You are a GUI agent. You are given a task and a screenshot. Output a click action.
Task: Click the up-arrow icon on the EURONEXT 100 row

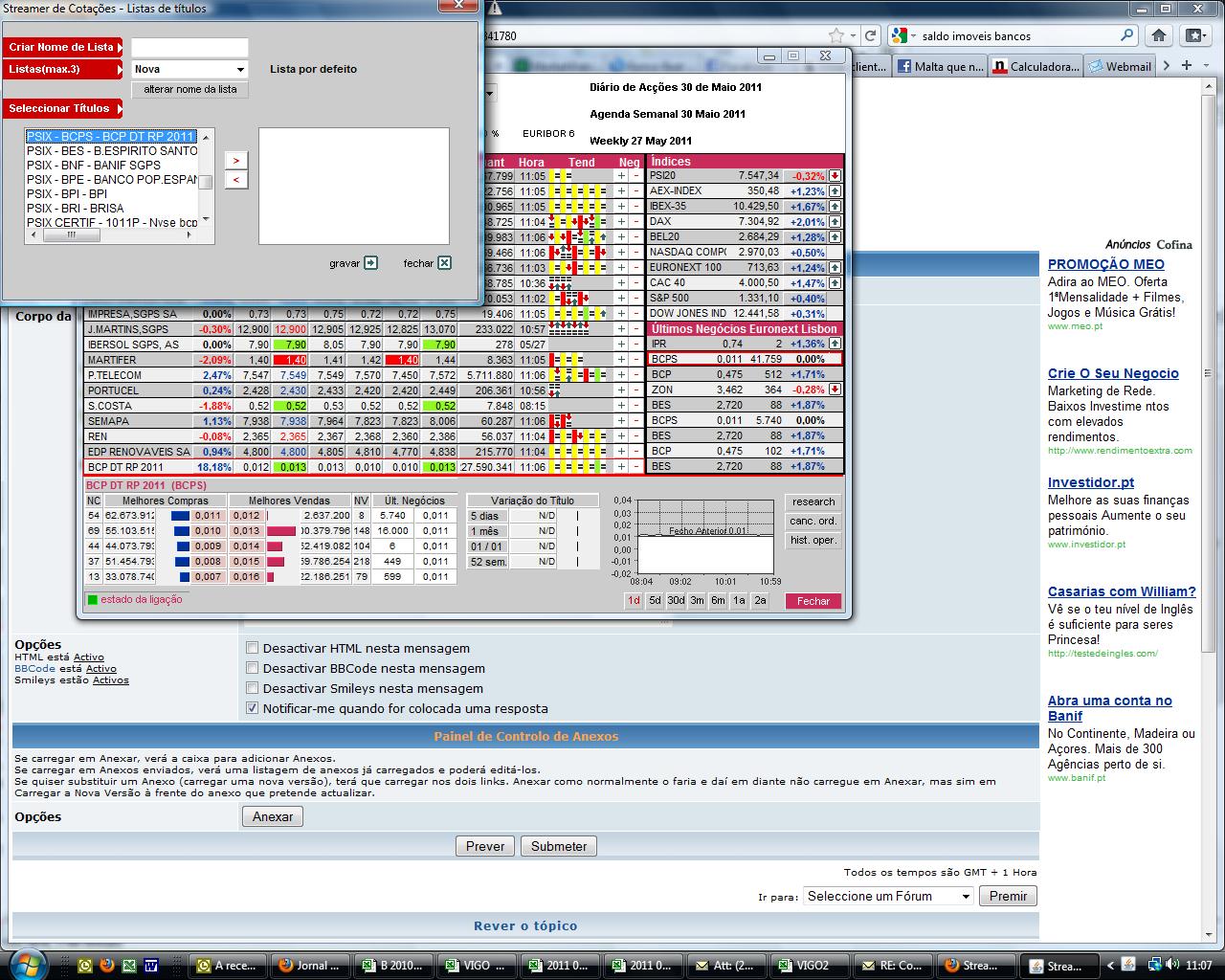point(835,268)
